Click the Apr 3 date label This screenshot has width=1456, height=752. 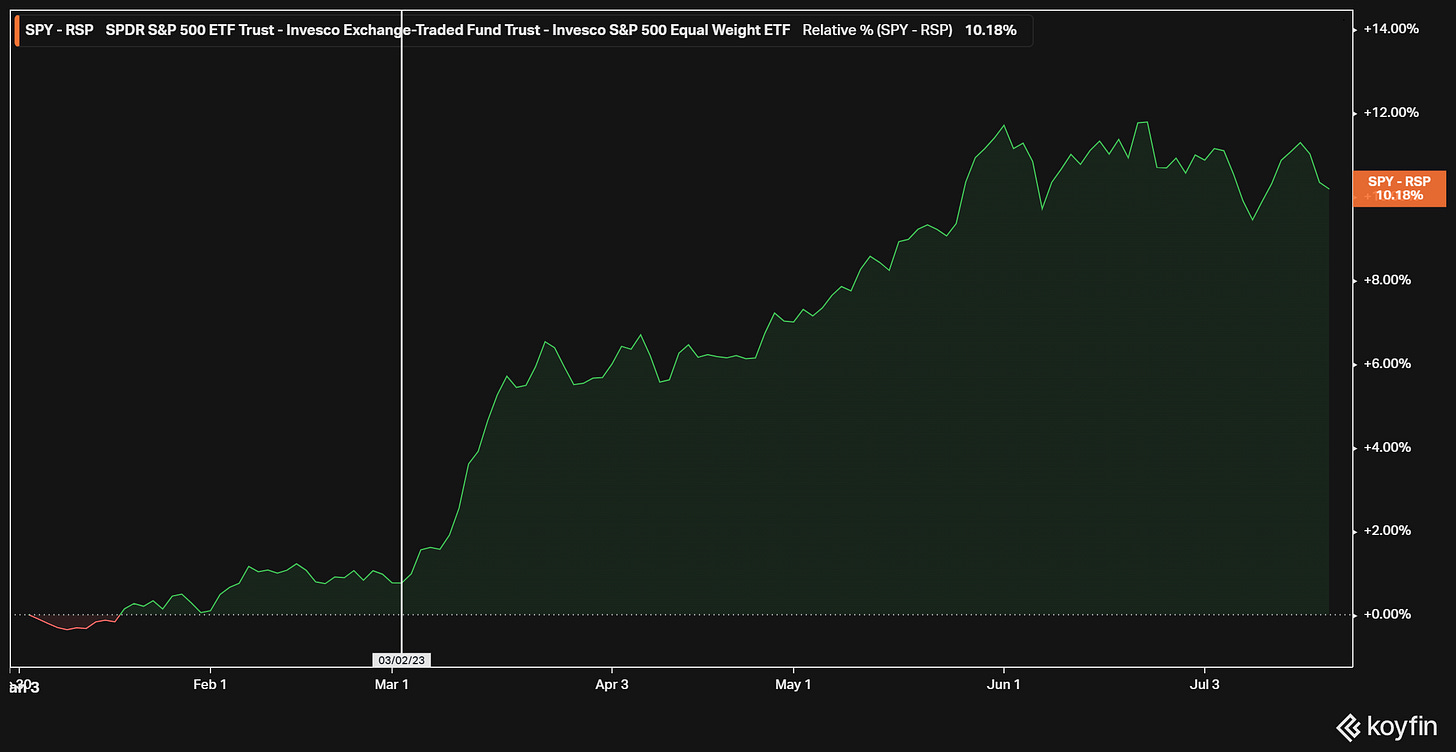click(x=611, y=684)
